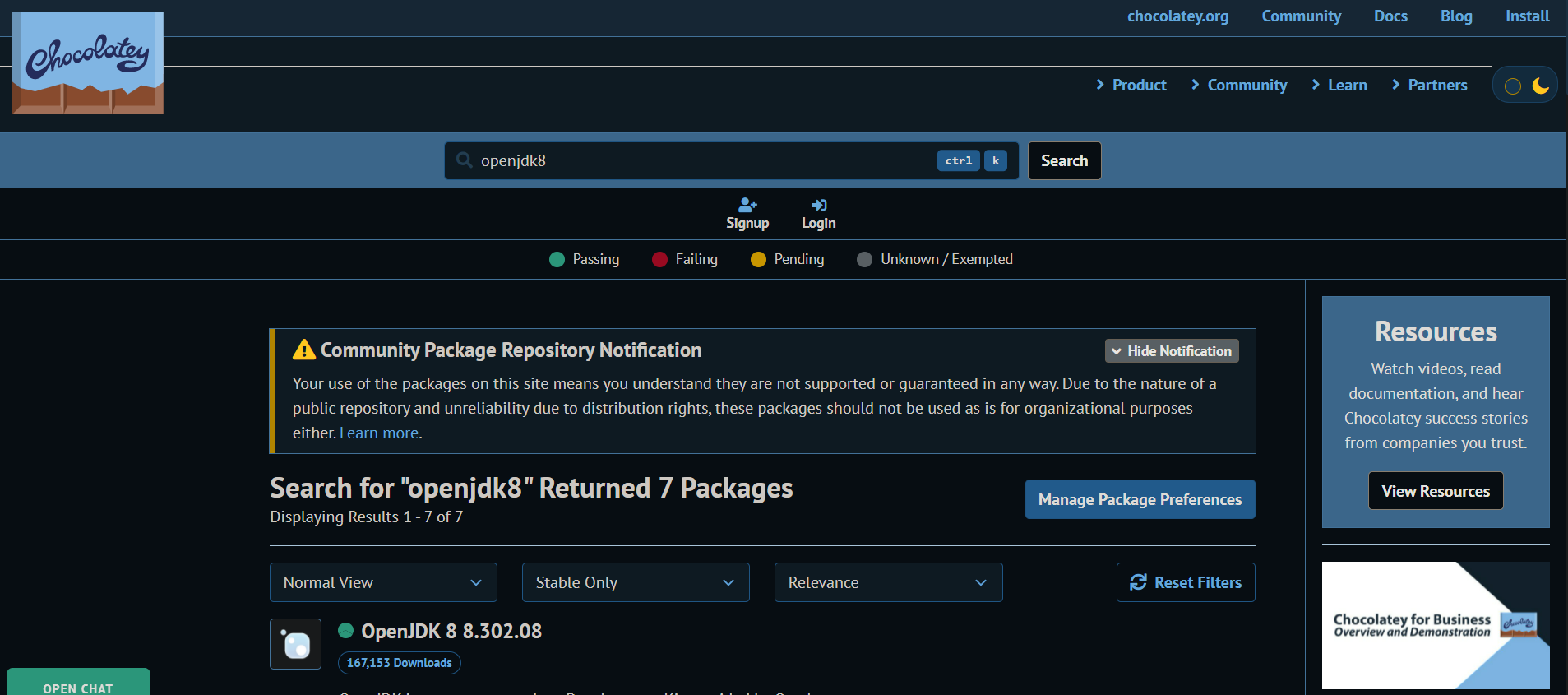The height and width of the screenshot is (695, 1568).
Task: Click Displaying Results 1 - 7 of 7 text
Action: [367, 517]
